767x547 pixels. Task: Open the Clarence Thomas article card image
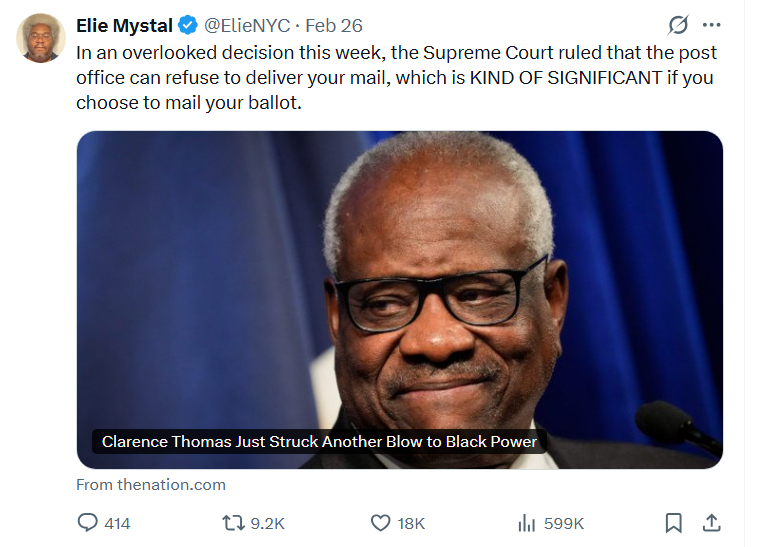[399, 280]
